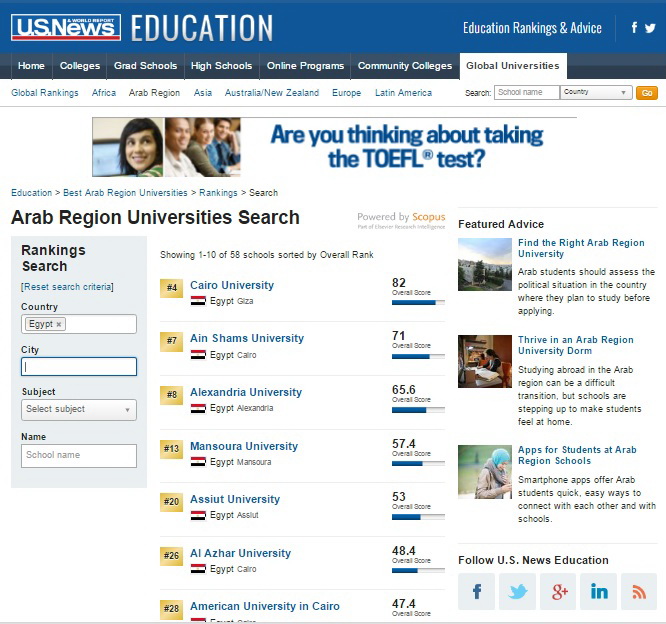Click Reset search criteria link
The width and height of the screenshot is (666, 624).
point(67,287)
